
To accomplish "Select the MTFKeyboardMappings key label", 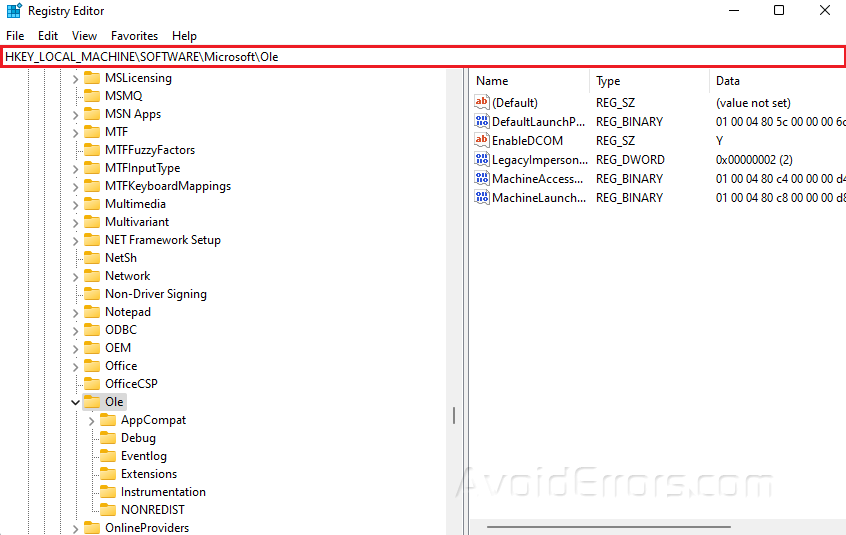I will pos(168,186).
